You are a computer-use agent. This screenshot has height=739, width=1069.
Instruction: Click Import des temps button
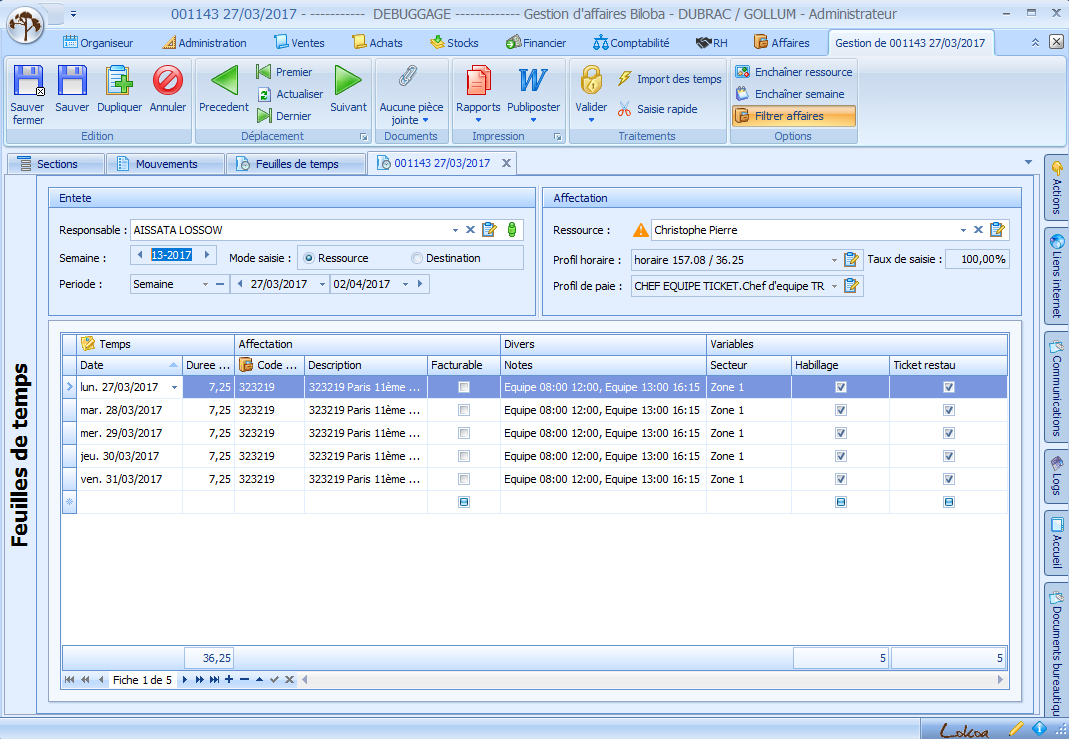tap(669, 79)
